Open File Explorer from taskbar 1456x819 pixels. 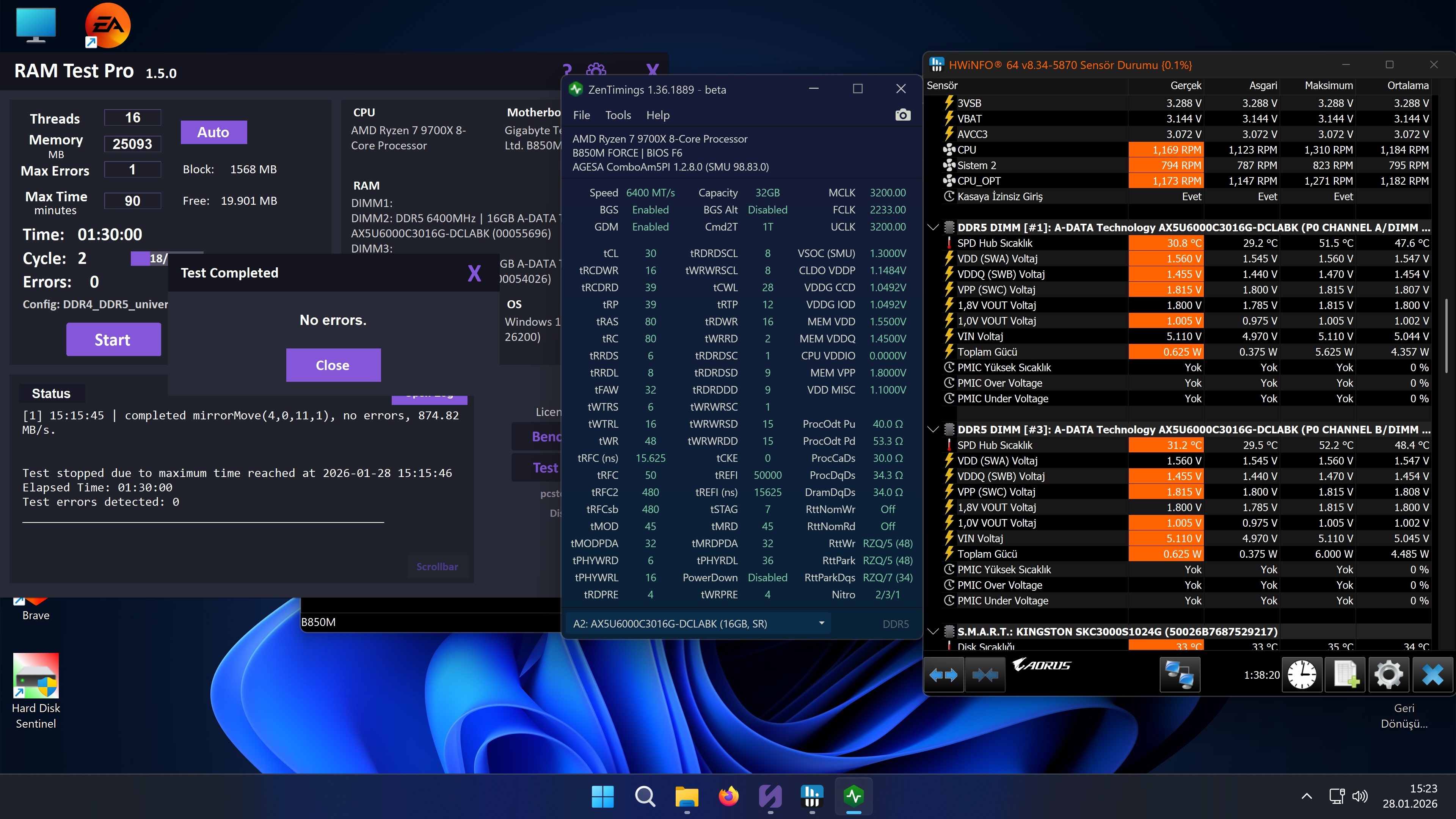coord(687,797)
